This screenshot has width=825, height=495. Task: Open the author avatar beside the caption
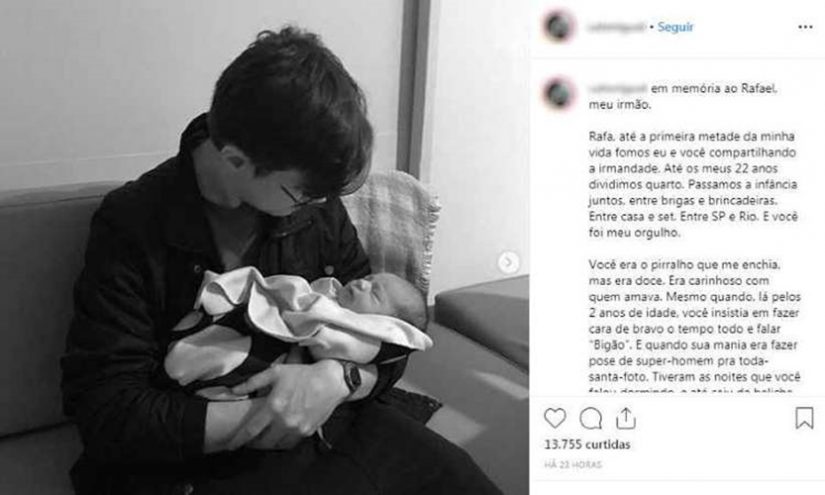click(558, 94)
